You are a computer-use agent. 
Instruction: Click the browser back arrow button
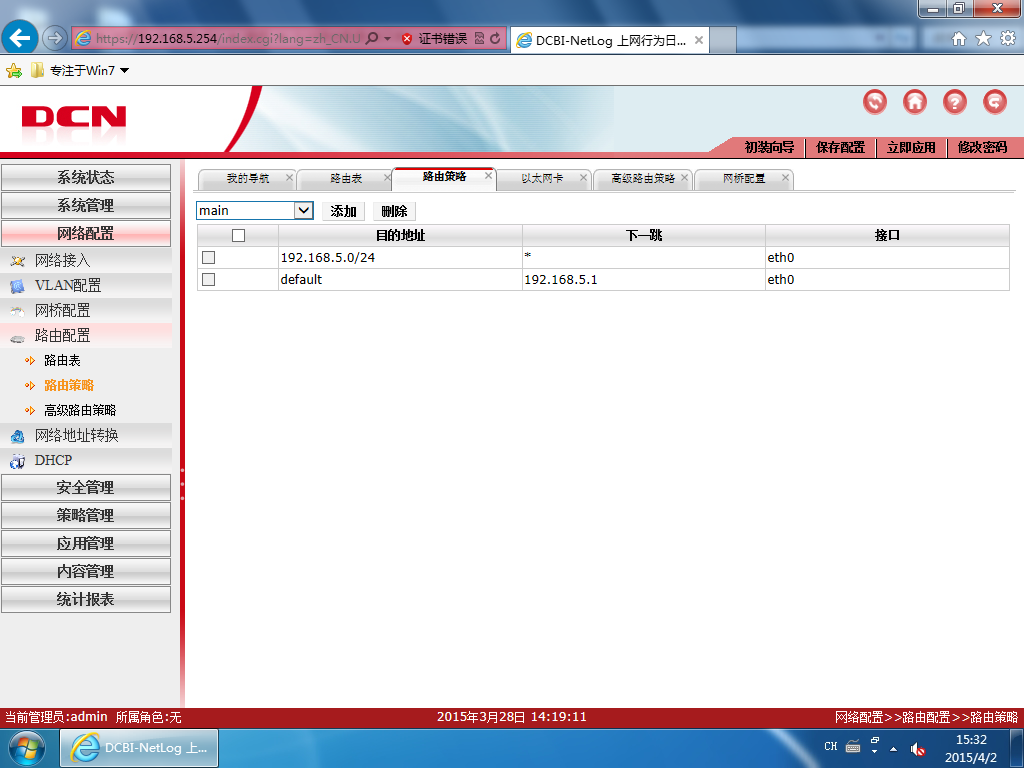click(20, 38)
